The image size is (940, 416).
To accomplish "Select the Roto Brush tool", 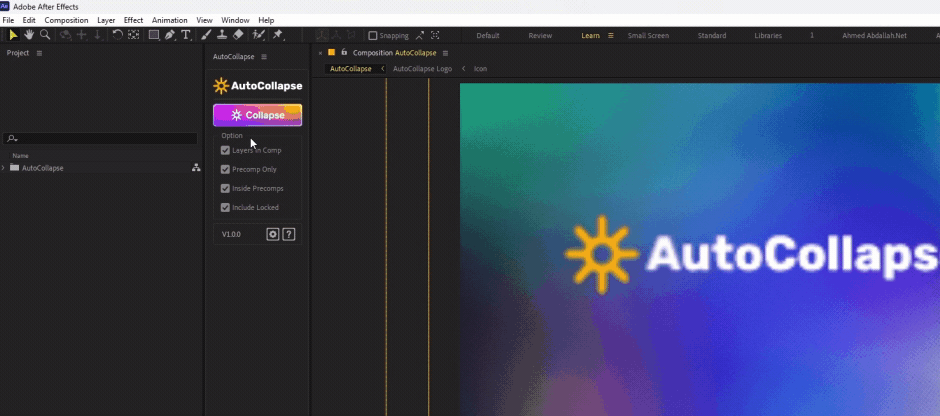I will (258, 35).
